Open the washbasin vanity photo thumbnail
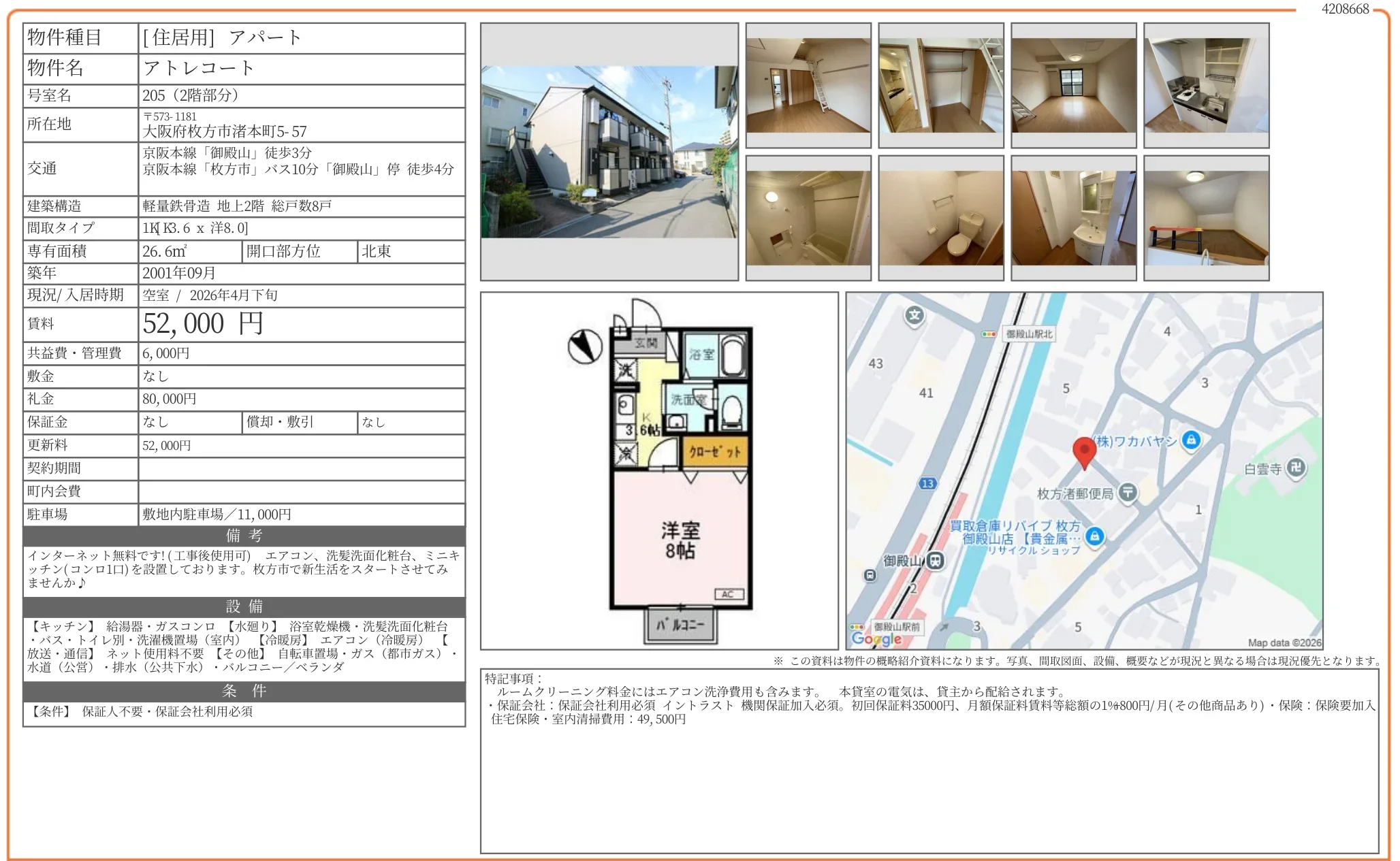 (x=1074, y=218)
